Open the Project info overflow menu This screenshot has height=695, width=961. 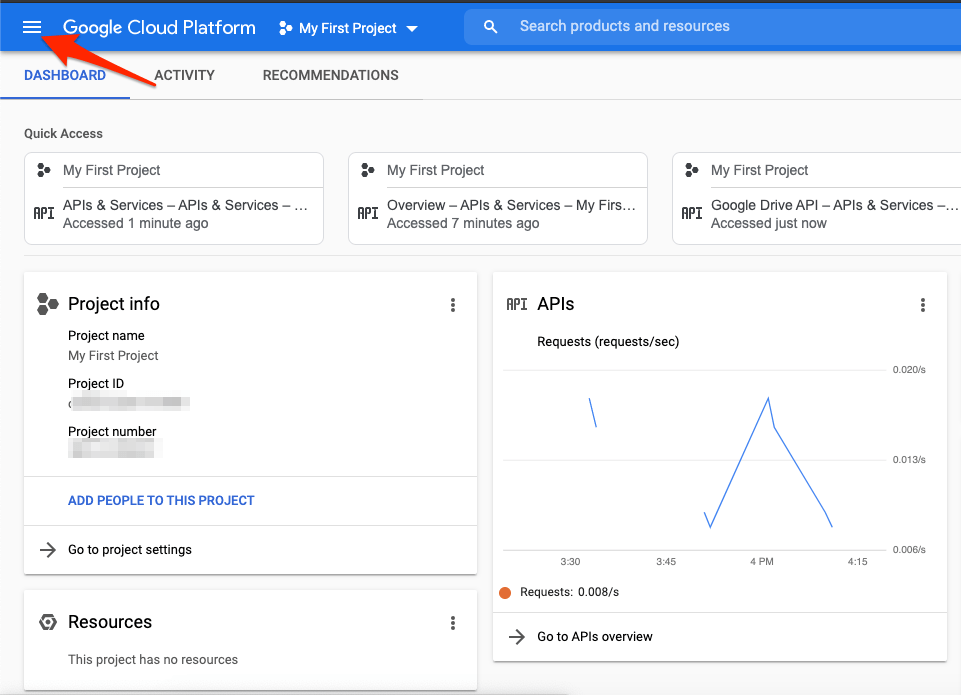point(452,305)
